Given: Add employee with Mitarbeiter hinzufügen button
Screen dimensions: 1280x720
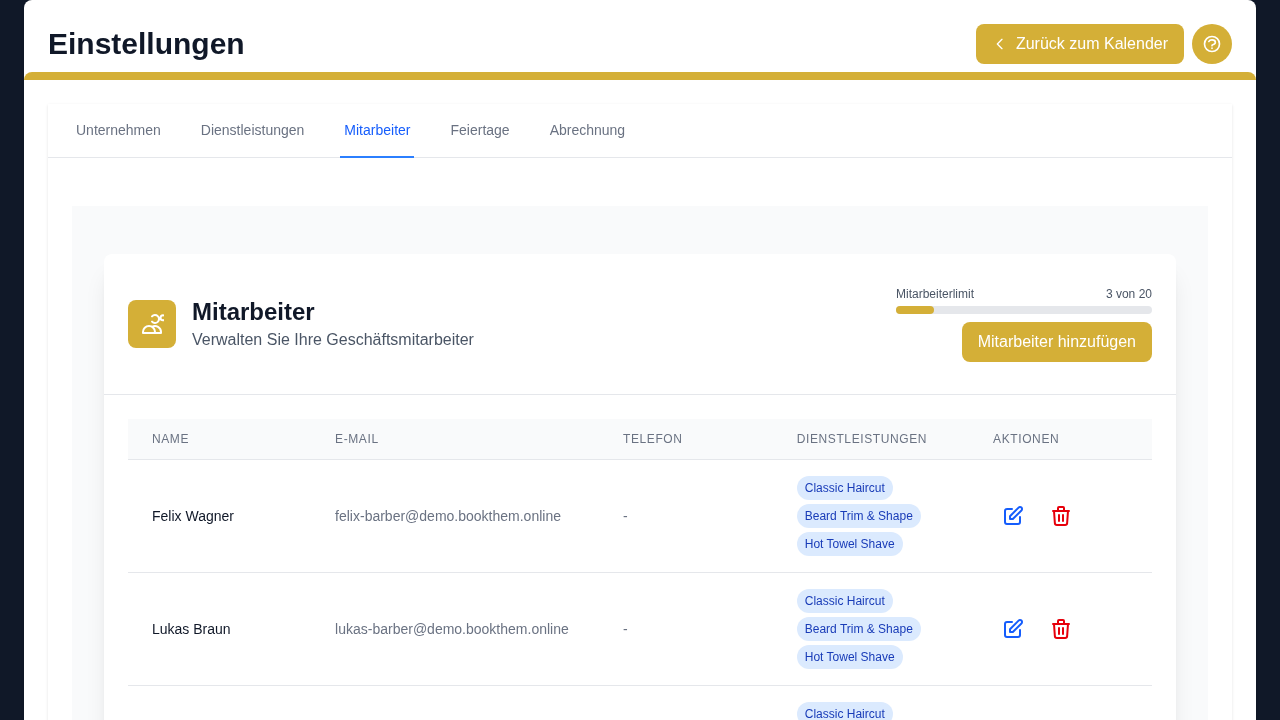Looking at the screenshot, I should (x=1057, y=342).
